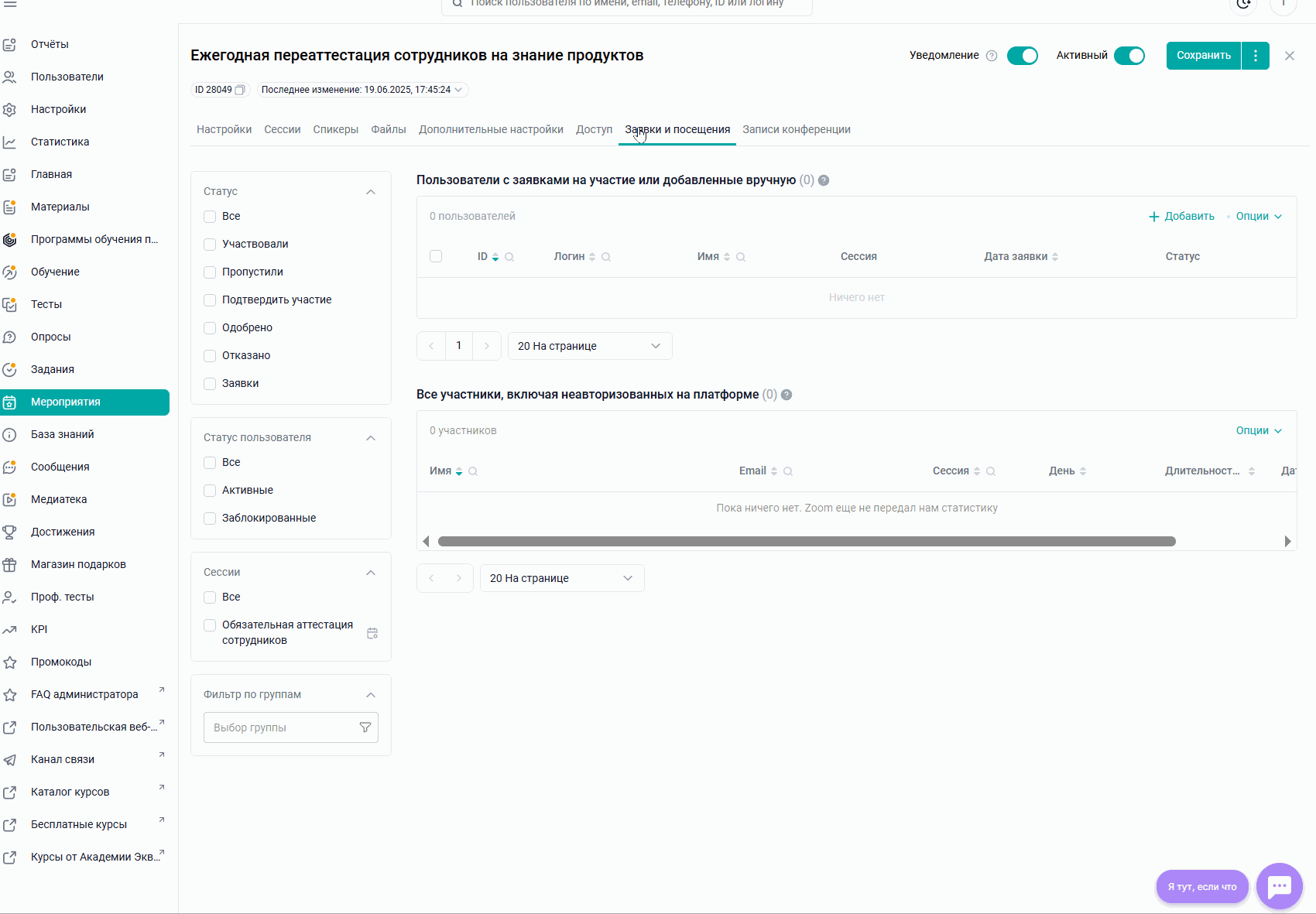Viewport: 1316px width, 914px height.
Task: Select all rows checkbox in users table
Action: tap(436, 256)
